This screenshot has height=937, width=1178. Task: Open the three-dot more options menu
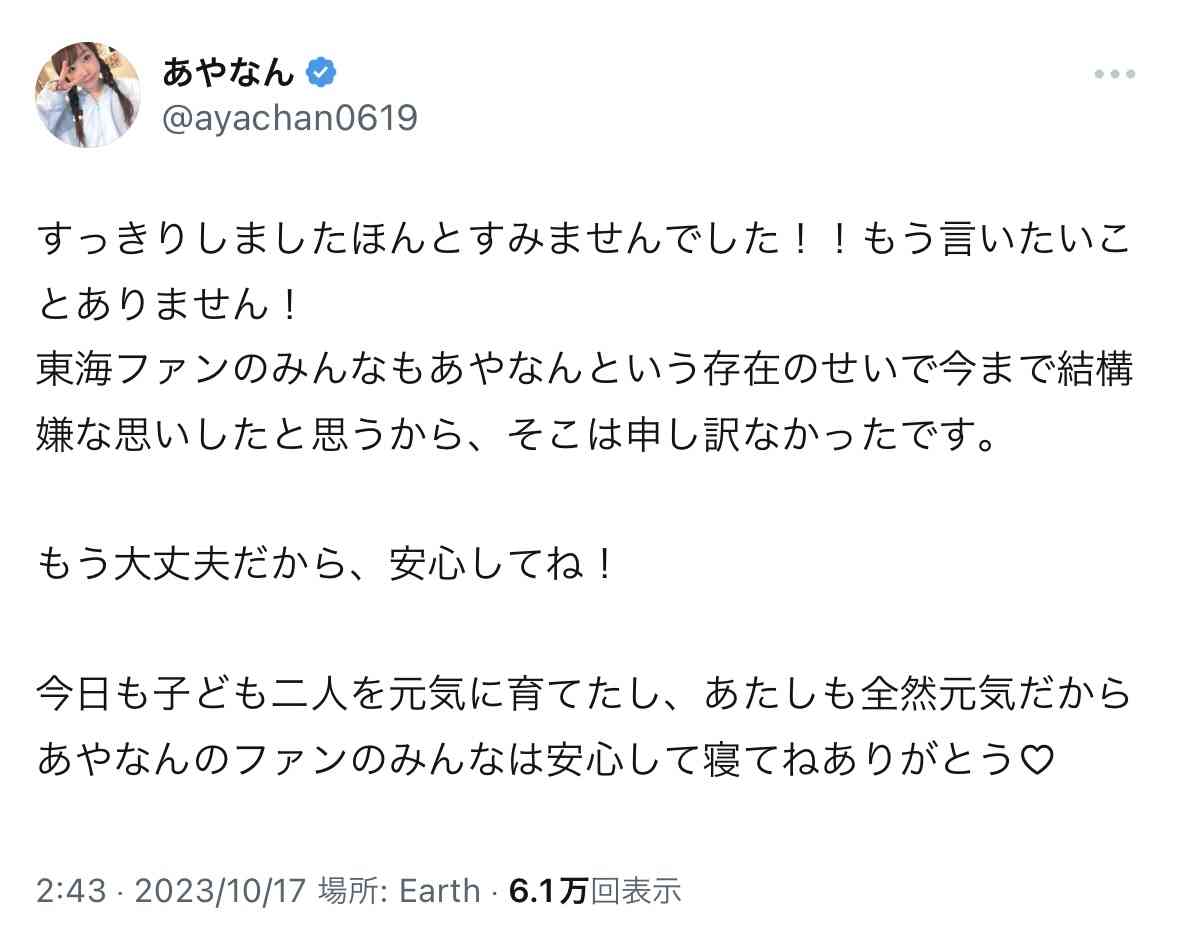[1115, 74]
